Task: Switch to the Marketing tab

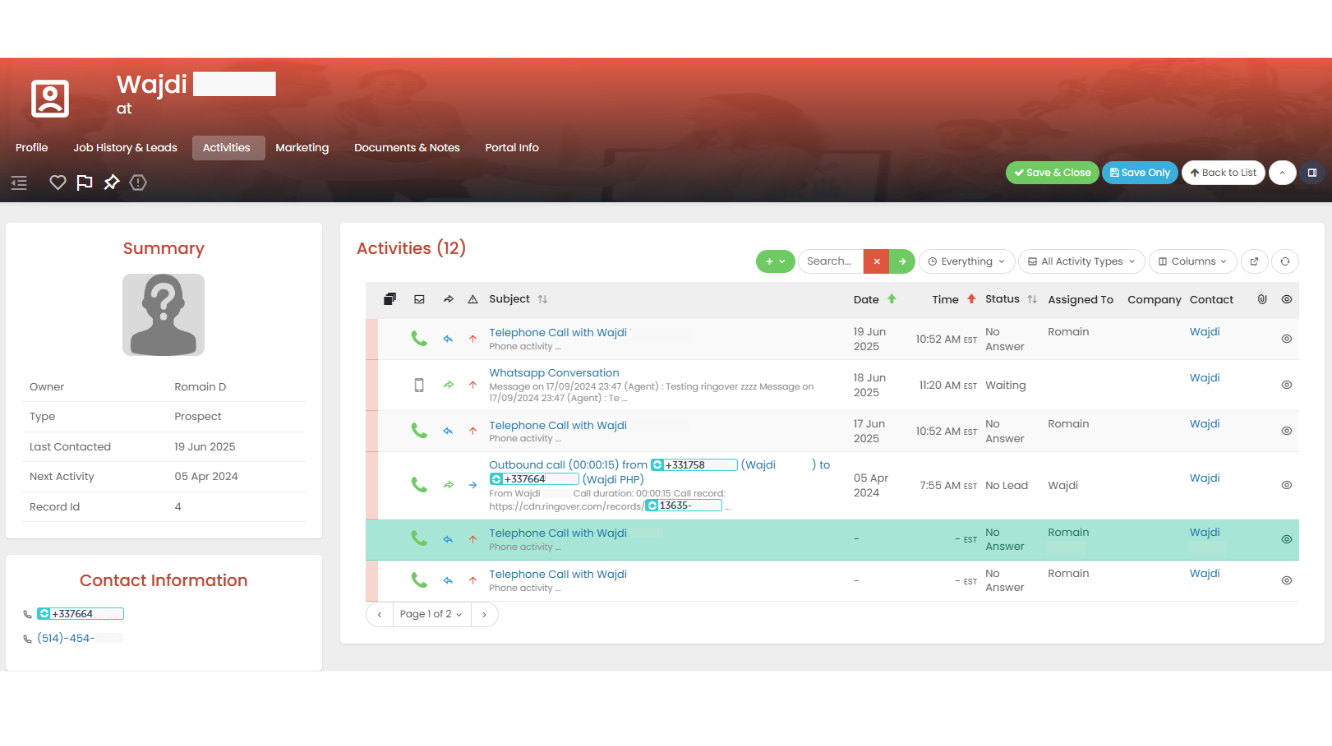Action: (x=302, y=147)
